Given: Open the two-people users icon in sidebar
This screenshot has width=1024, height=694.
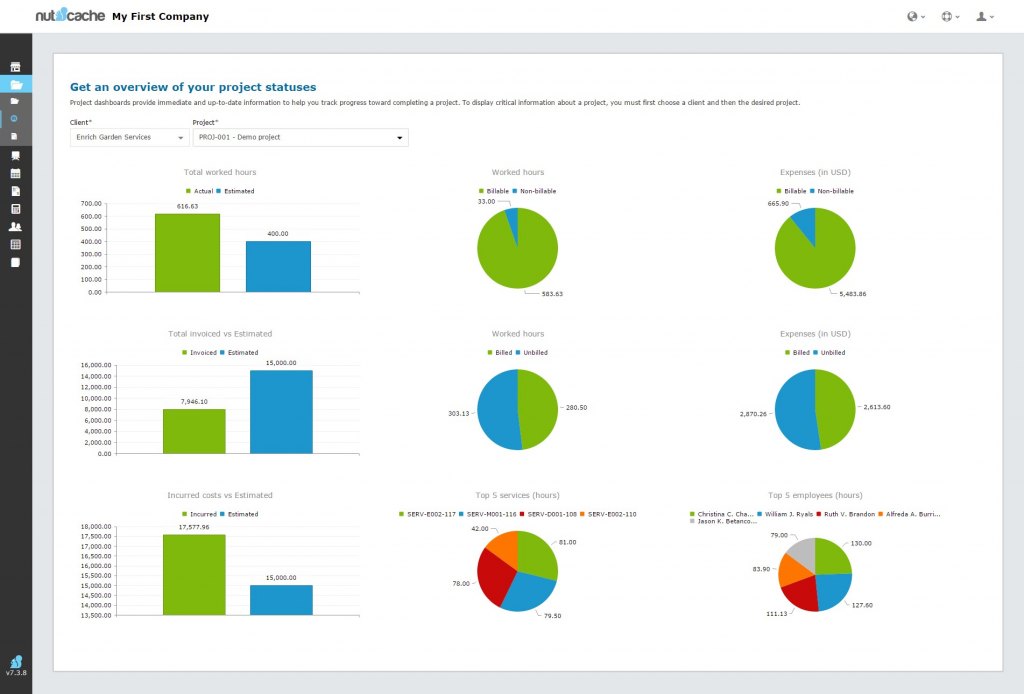Looking at the screenshot, I should click(x=15, y=227).
